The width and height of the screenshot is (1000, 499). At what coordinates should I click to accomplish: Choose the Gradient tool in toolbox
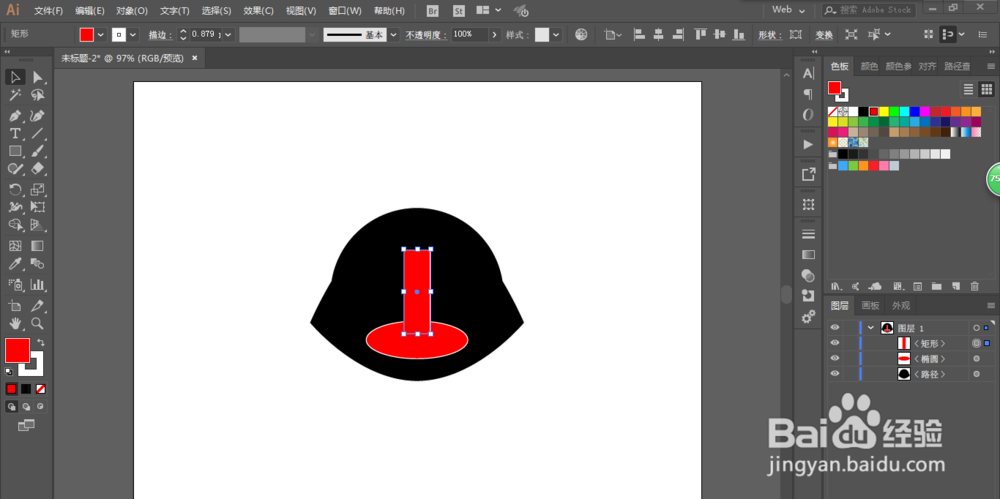pos(38,246)
